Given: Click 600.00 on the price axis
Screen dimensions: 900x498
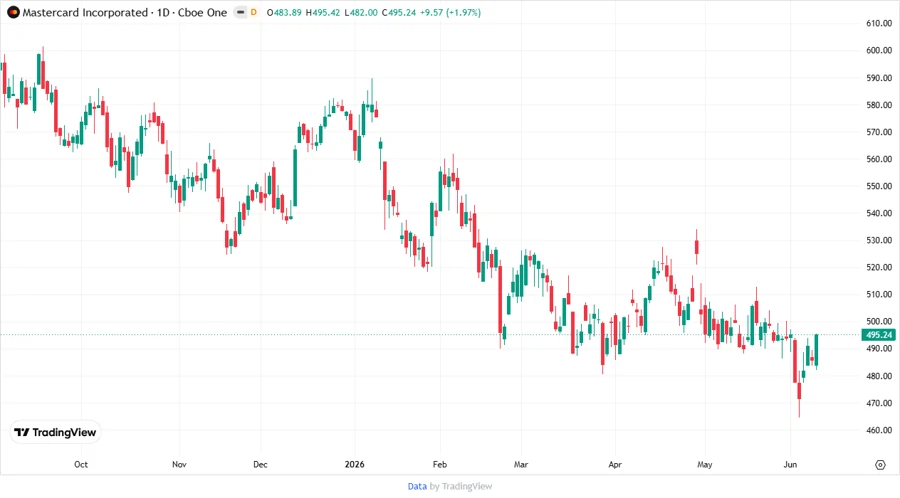Looking at the screenshot, I should coord(879,50).
